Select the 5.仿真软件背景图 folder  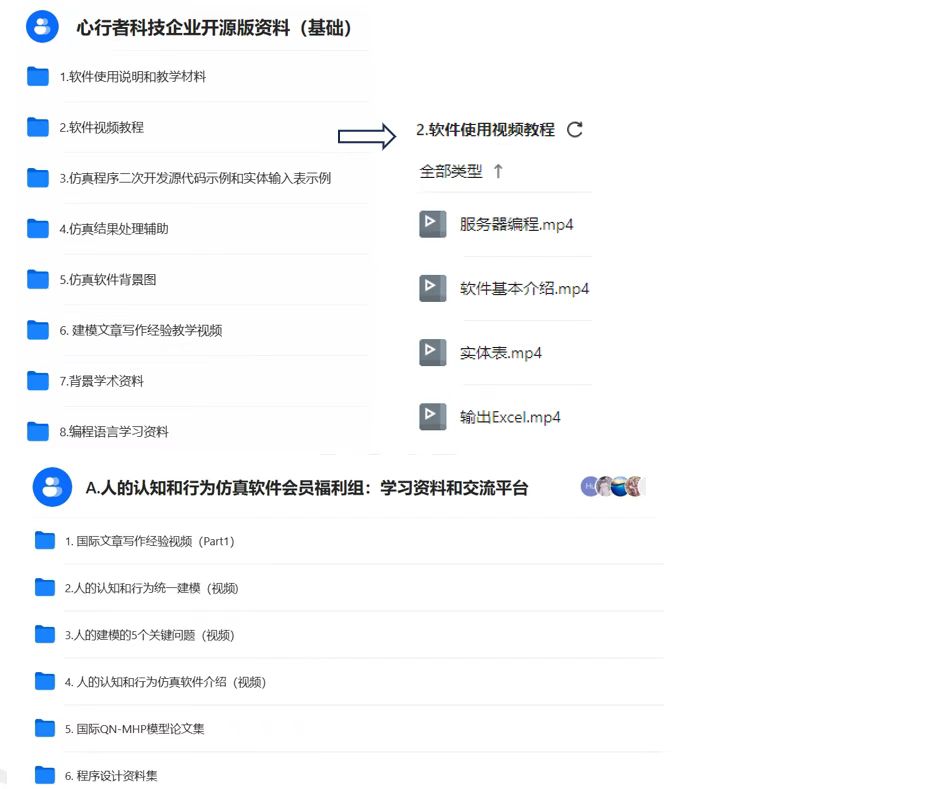pyautogui.click(x=107, y=280)
